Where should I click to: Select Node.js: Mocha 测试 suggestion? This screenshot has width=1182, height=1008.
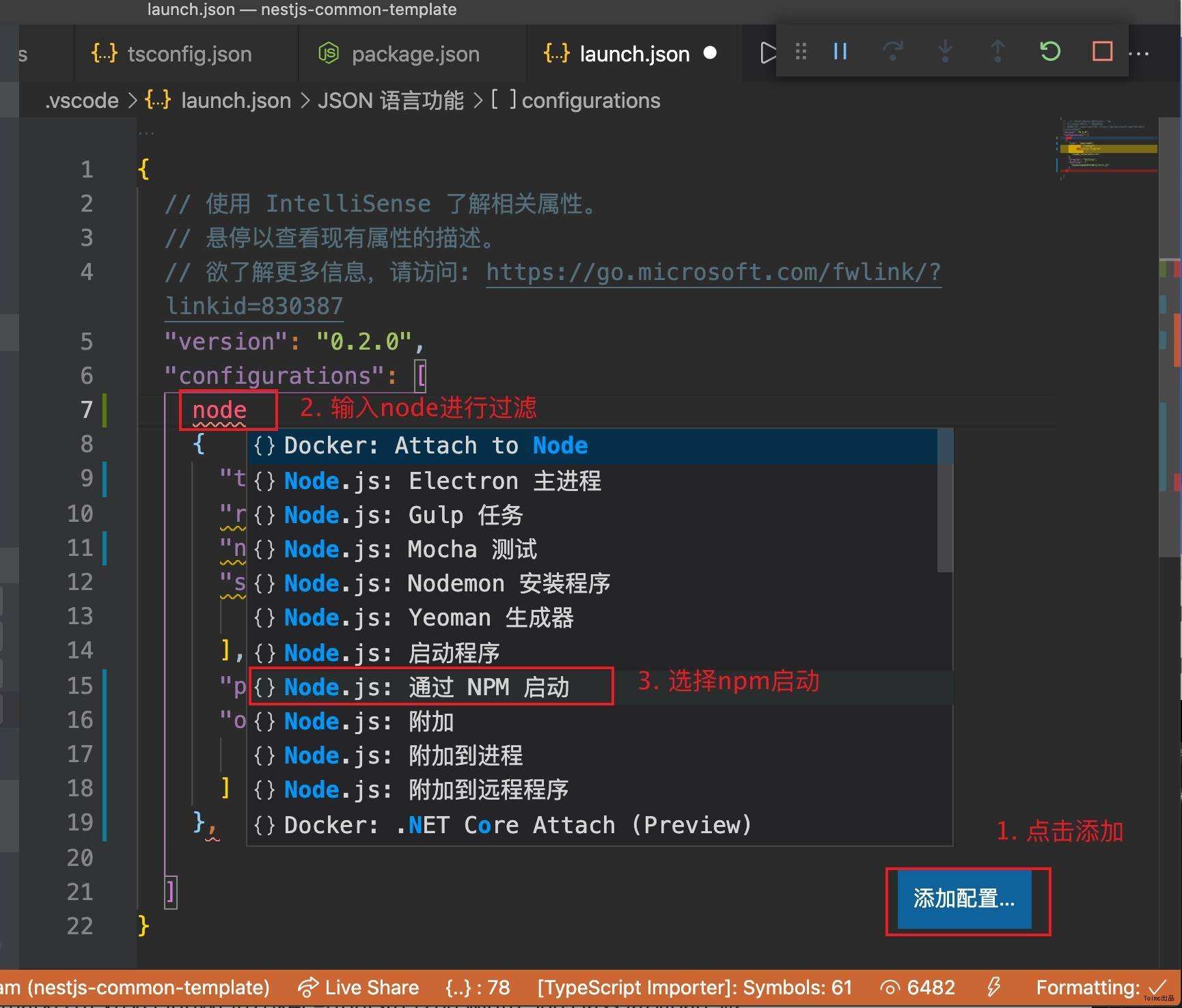click(x=592, y=549)
